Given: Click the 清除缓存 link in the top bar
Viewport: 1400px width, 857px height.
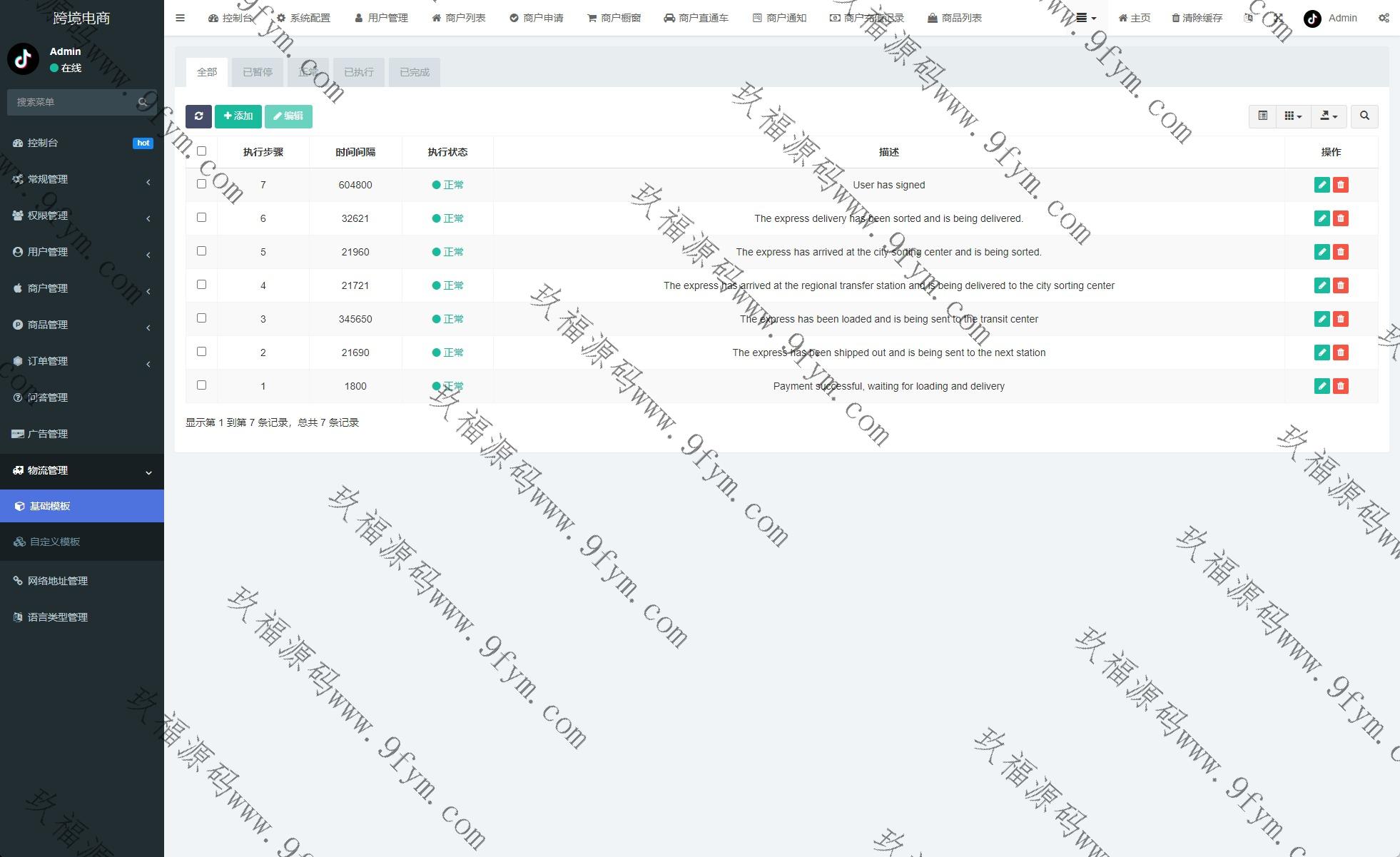Looking at the screenshot, I should [1197, 18].
